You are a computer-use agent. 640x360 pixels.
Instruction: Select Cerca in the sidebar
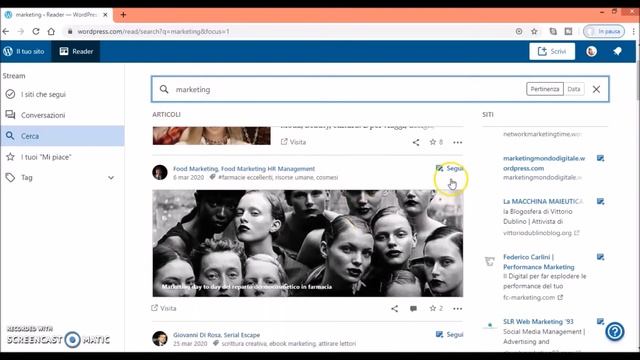pos(62,136)
